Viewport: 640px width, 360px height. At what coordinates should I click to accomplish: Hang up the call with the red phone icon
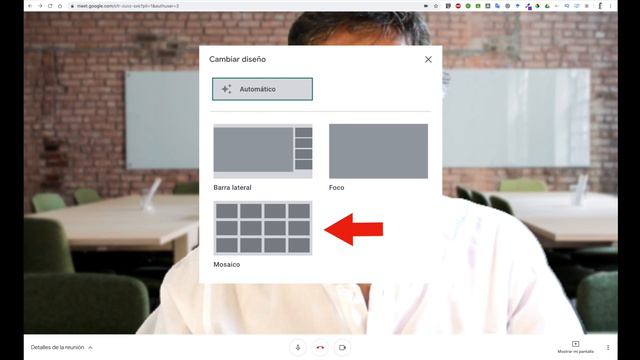320,348
